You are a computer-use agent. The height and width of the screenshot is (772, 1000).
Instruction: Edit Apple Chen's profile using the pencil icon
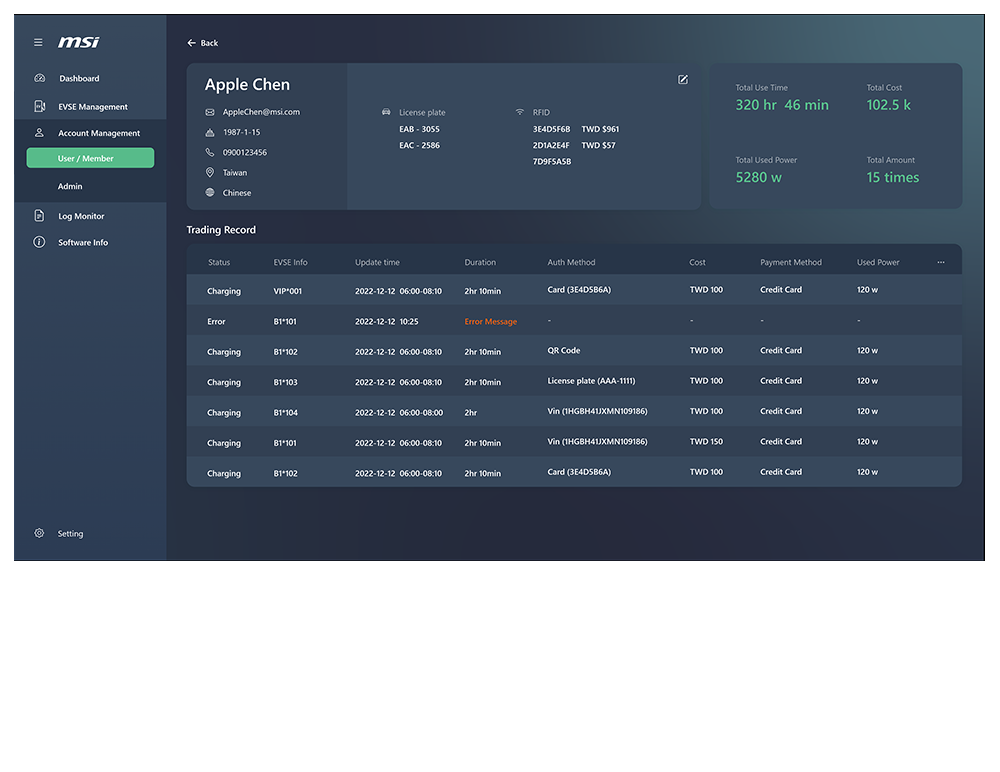[683, 79]
